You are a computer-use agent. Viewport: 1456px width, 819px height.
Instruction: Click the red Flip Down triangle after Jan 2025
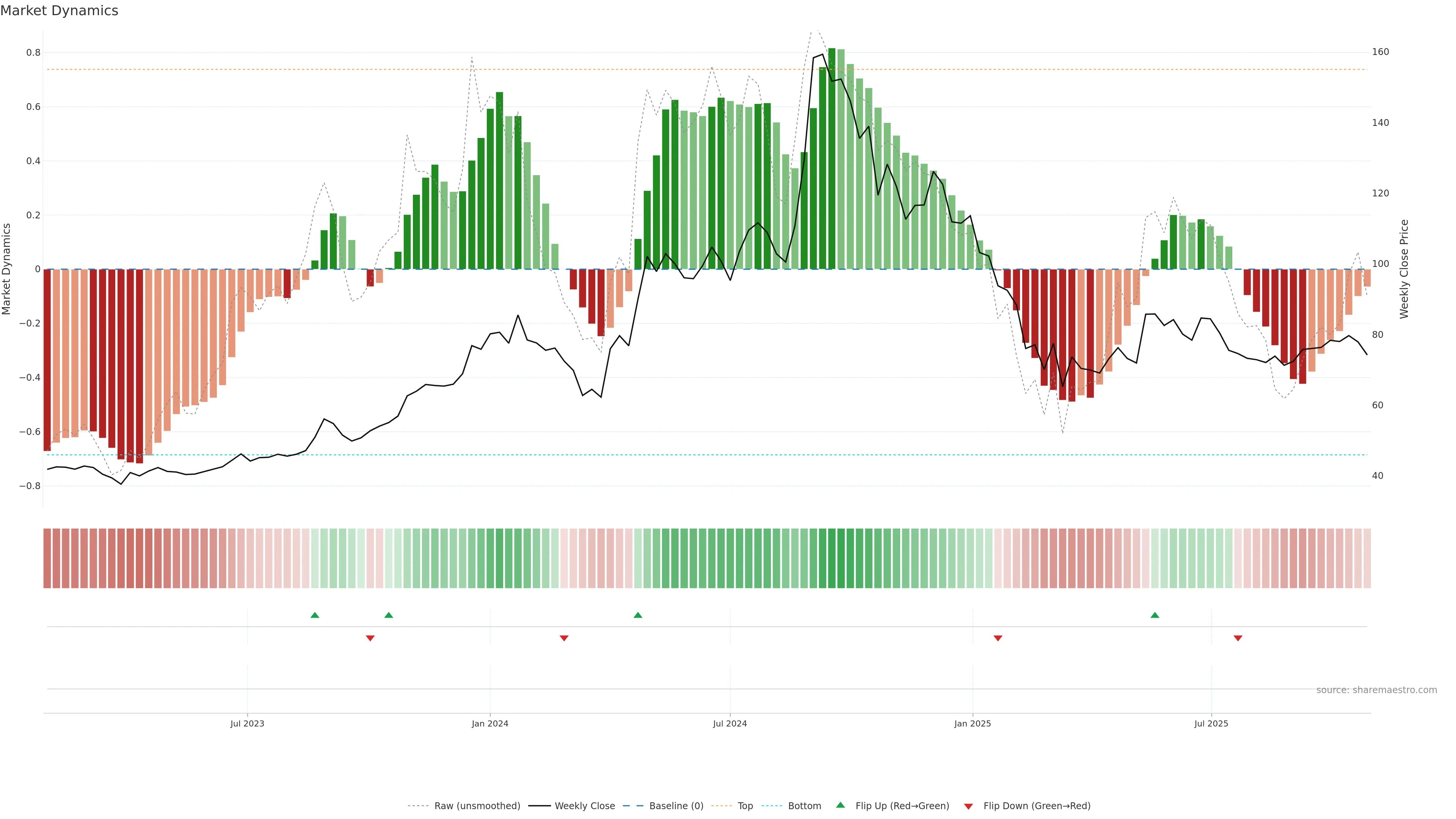[x=998, y=638]
